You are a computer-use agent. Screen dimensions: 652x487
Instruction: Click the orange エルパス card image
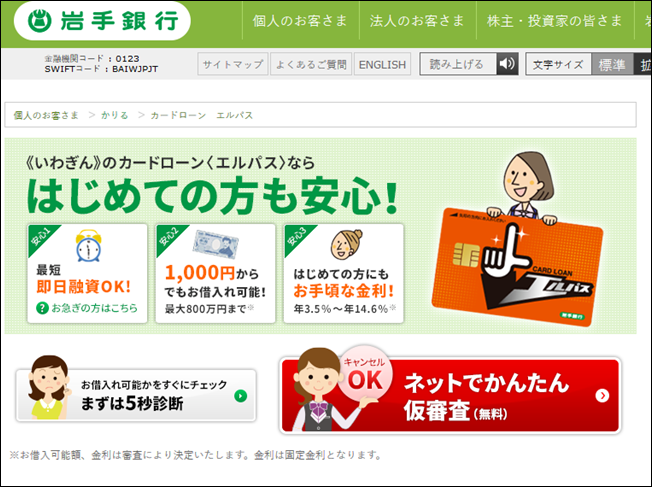[x=517, y=268]
